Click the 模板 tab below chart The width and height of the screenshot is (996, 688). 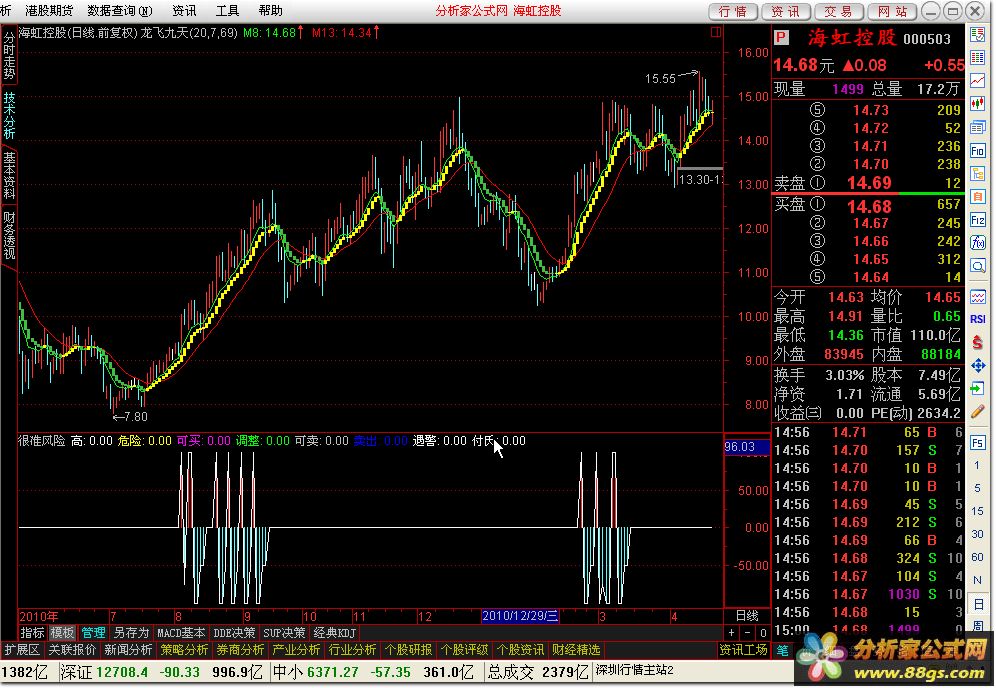(62, 633)
